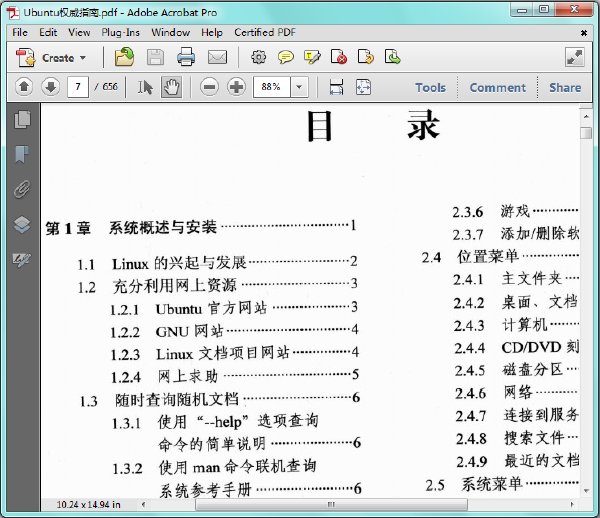
Task: Show the Layers panel
Action: 23,224
